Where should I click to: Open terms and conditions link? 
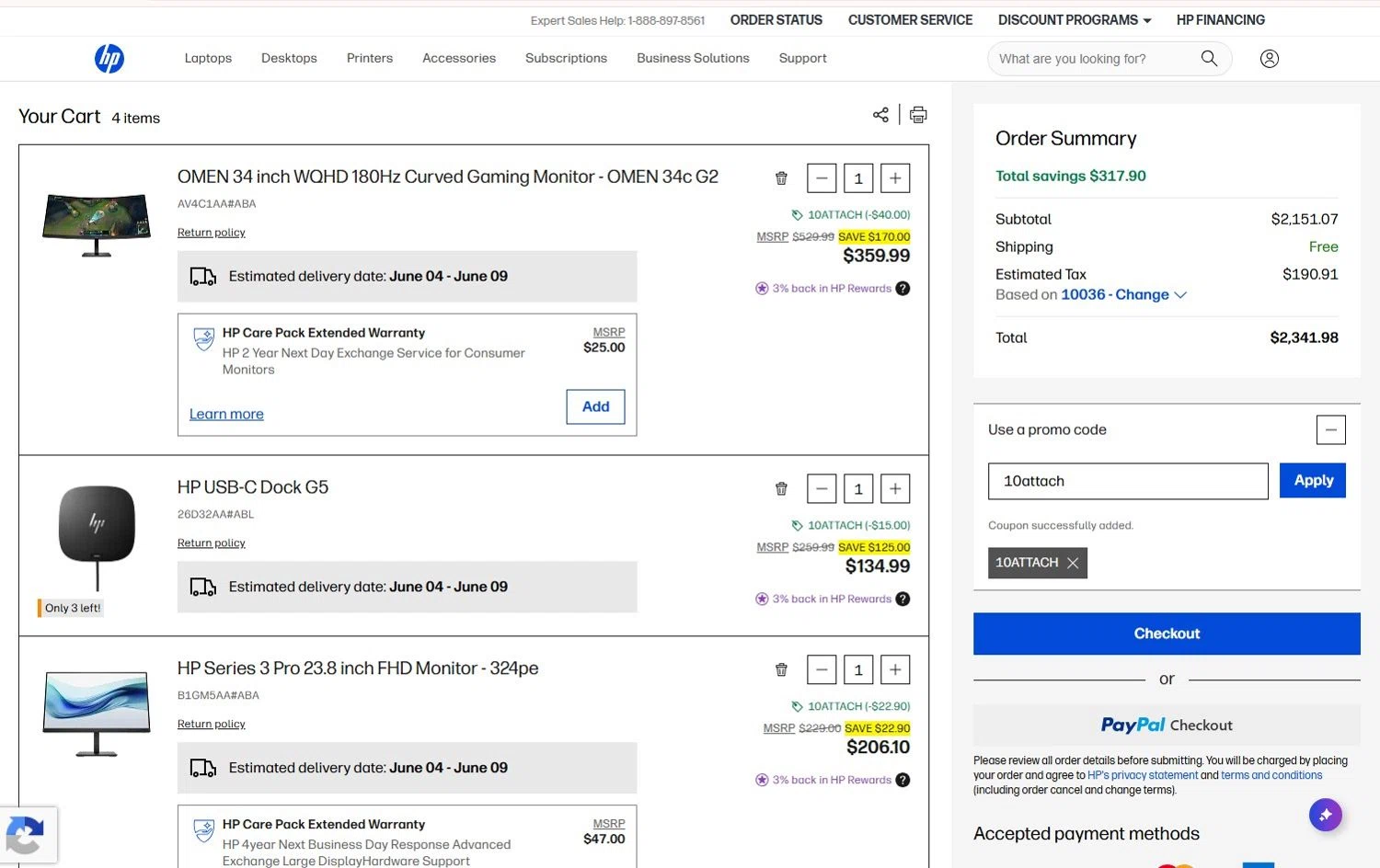[1271, 775]
